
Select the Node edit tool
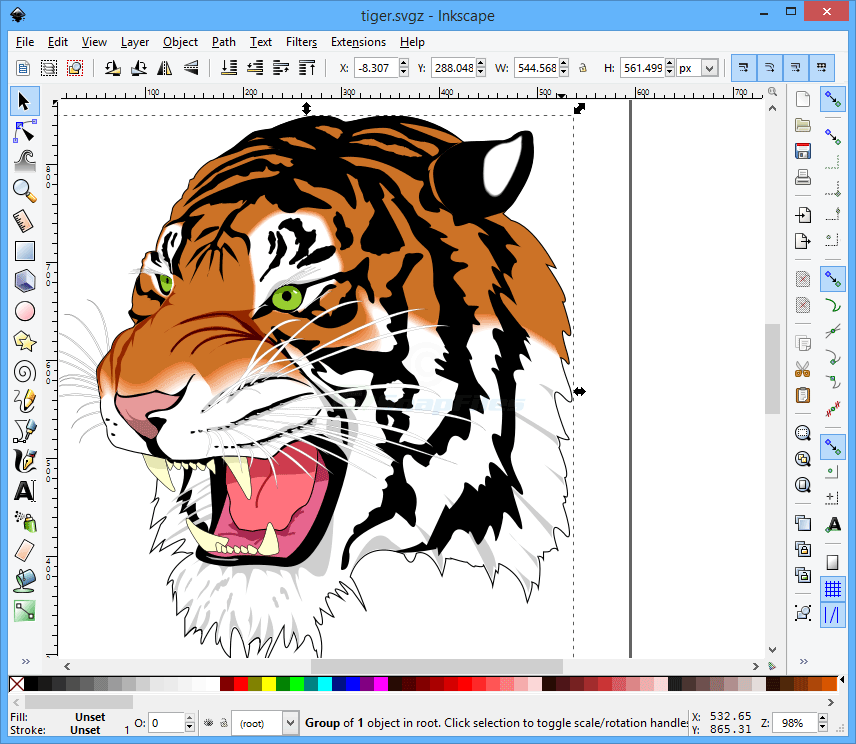click(x=25, y=131)
